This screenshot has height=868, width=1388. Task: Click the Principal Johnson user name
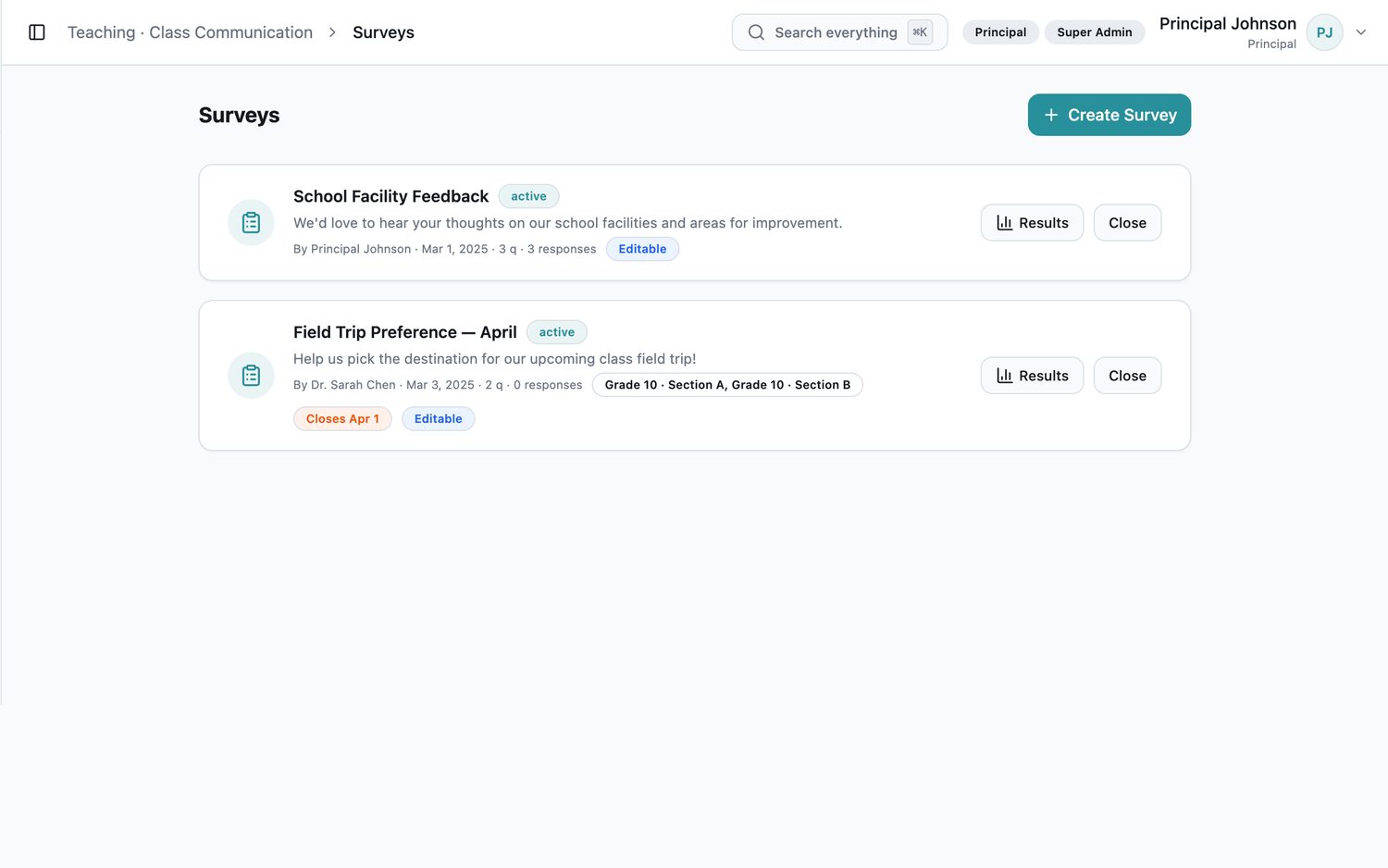[1227, 24]
